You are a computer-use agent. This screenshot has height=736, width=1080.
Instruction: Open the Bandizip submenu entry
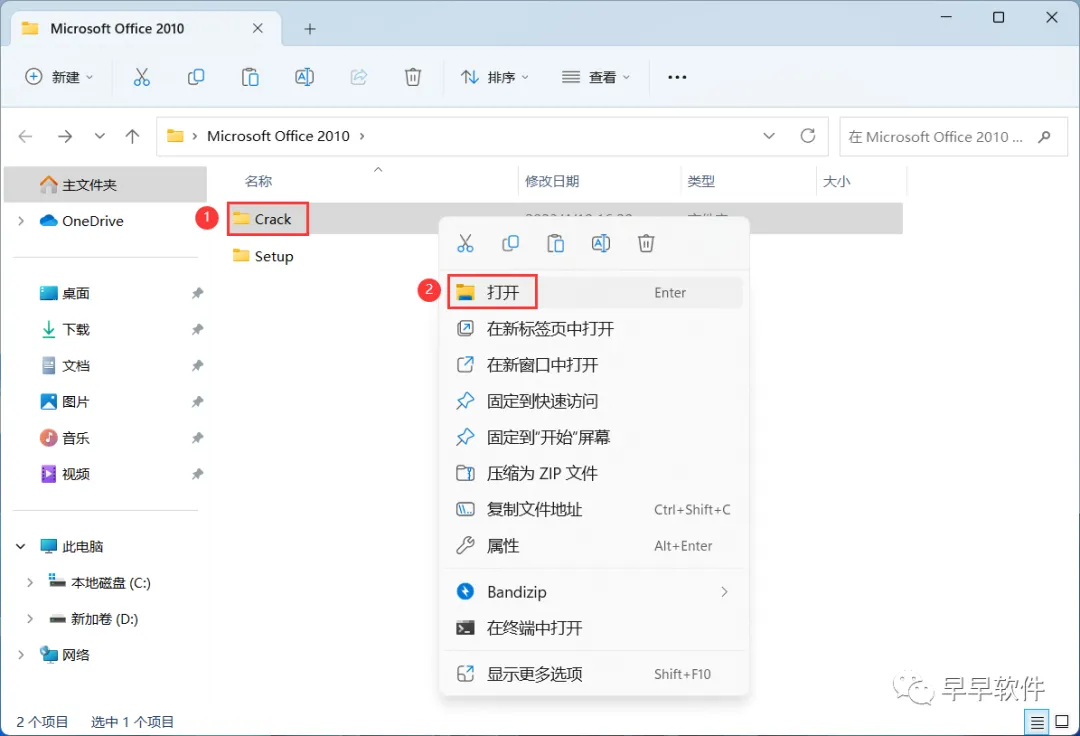tap(594, 592)
